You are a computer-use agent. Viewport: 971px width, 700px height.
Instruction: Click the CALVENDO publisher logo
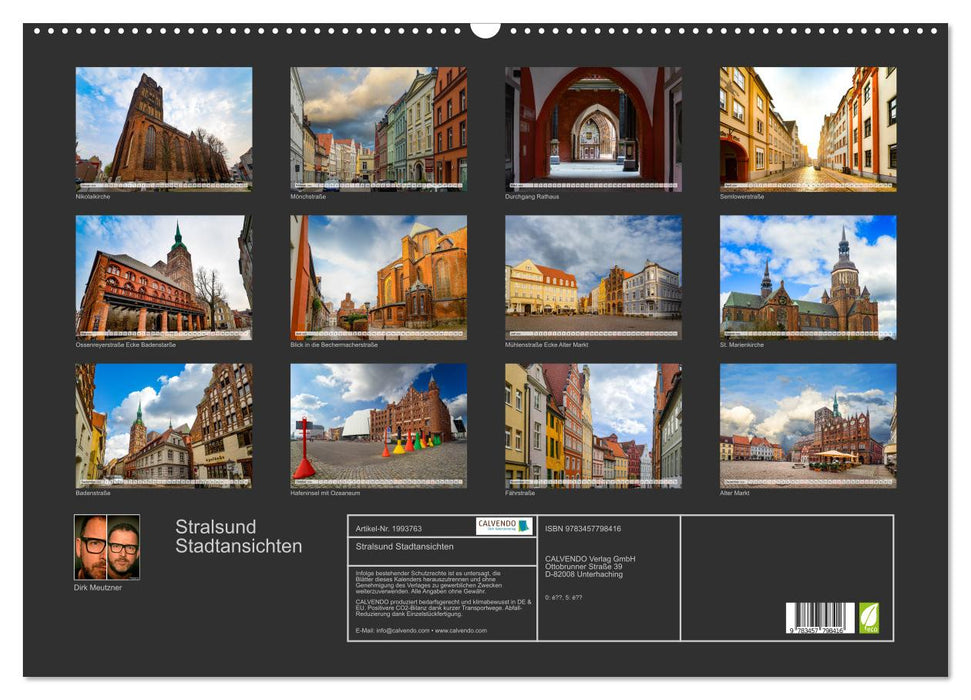click(502, 526)
